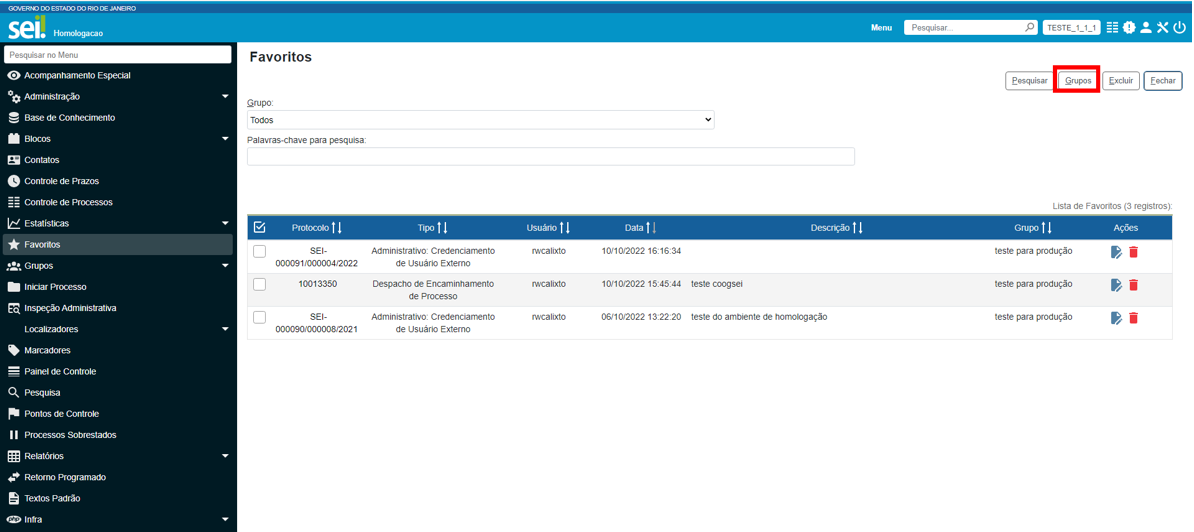Click the power icon to log out
This screenshot has height=532, width=1194.
pyautogui.click(x=1180, y=28)
